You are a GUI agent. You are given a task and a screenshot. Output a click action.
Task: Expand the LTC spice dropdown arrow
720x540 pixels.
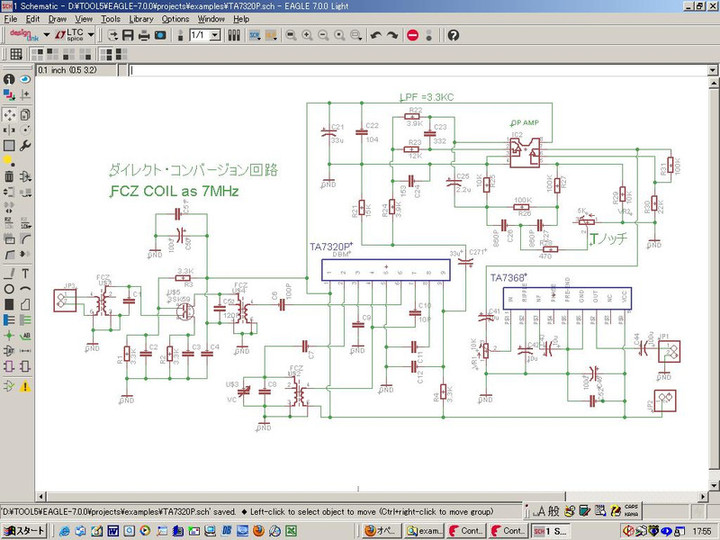point(91,35)
